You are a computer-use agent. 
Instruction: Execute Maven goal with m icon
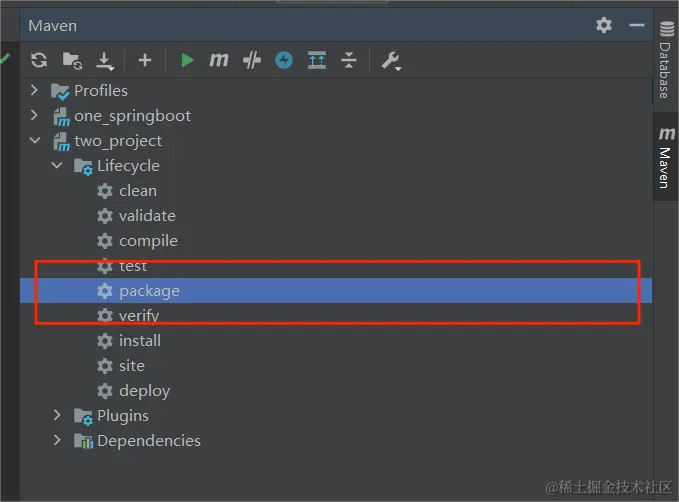coord(219,60)
